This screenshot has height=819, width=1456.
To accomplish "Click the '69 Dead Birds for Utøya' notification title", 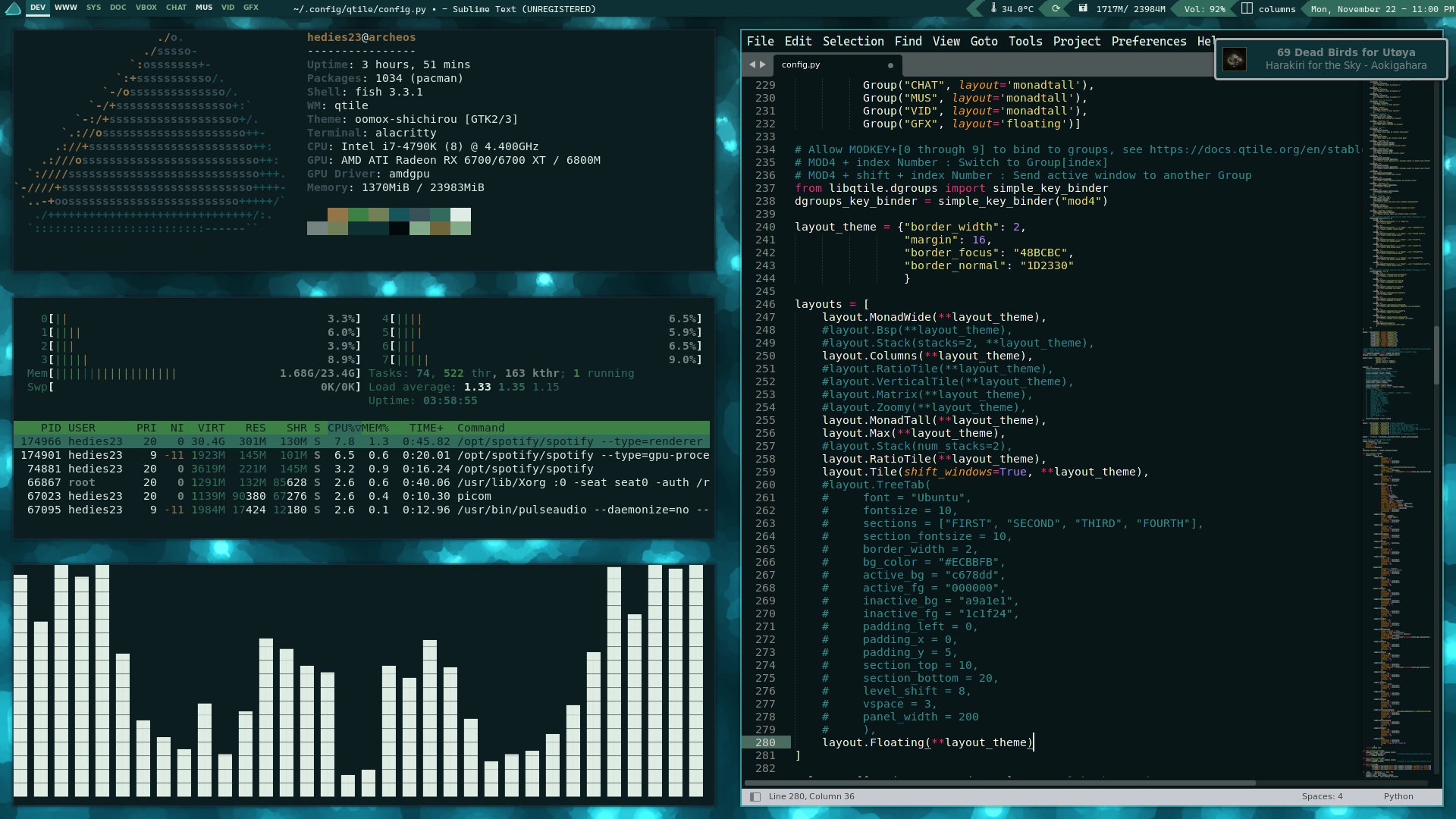I will coord(1346,52).
